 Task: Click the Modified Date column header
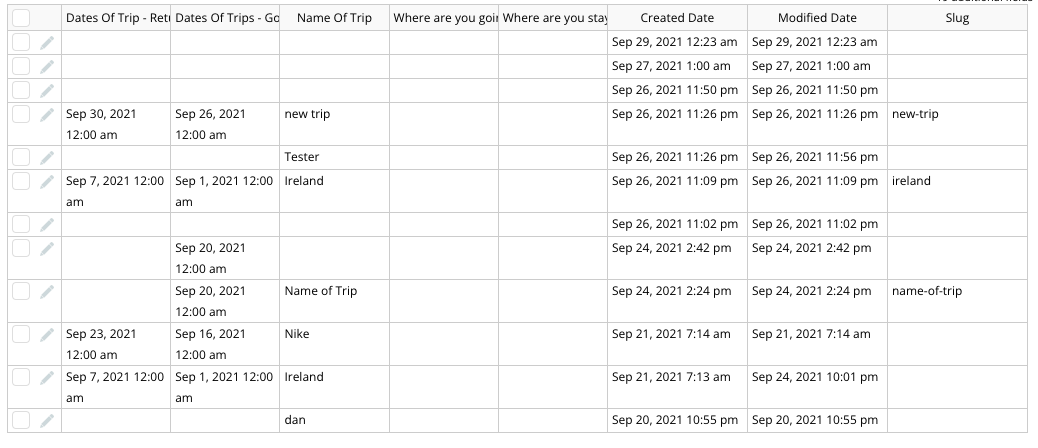point(817,18)
